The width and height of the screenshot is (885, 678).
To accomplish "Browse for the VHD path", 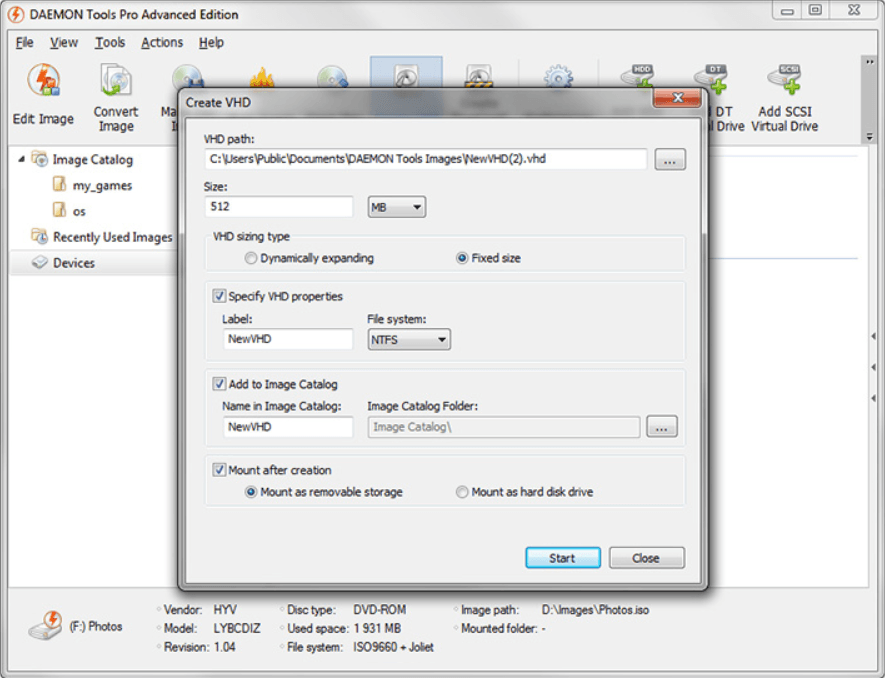I will click(670, 160).
